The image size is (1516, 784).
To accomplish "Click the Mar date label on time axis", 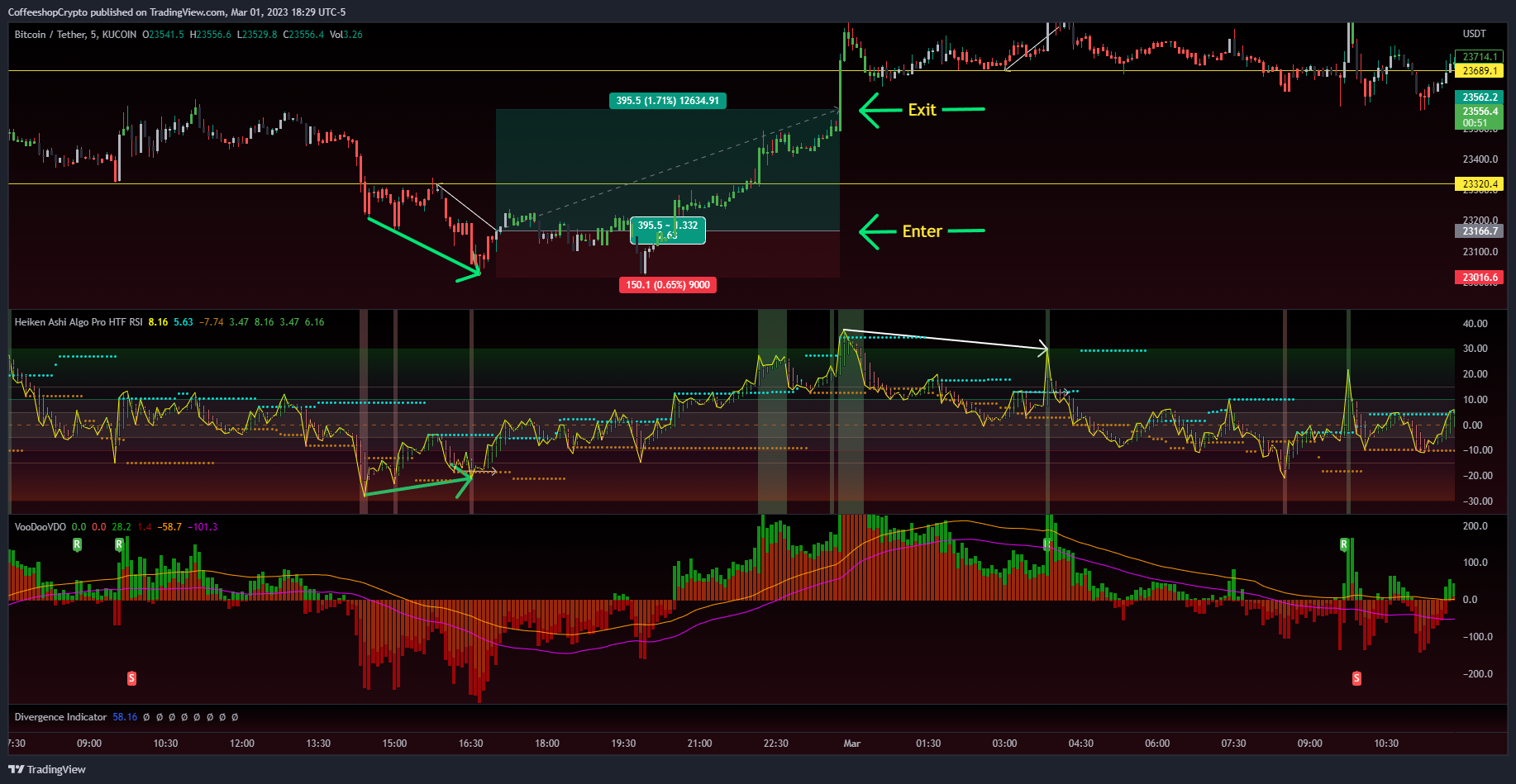I will 852,744.
